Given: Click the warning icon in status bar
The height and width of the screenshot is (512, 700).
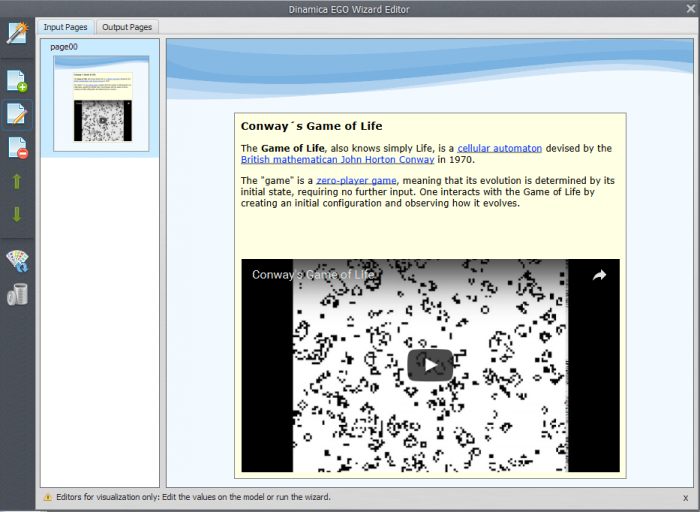Looking at the screenshot, I should pos(47,497).
